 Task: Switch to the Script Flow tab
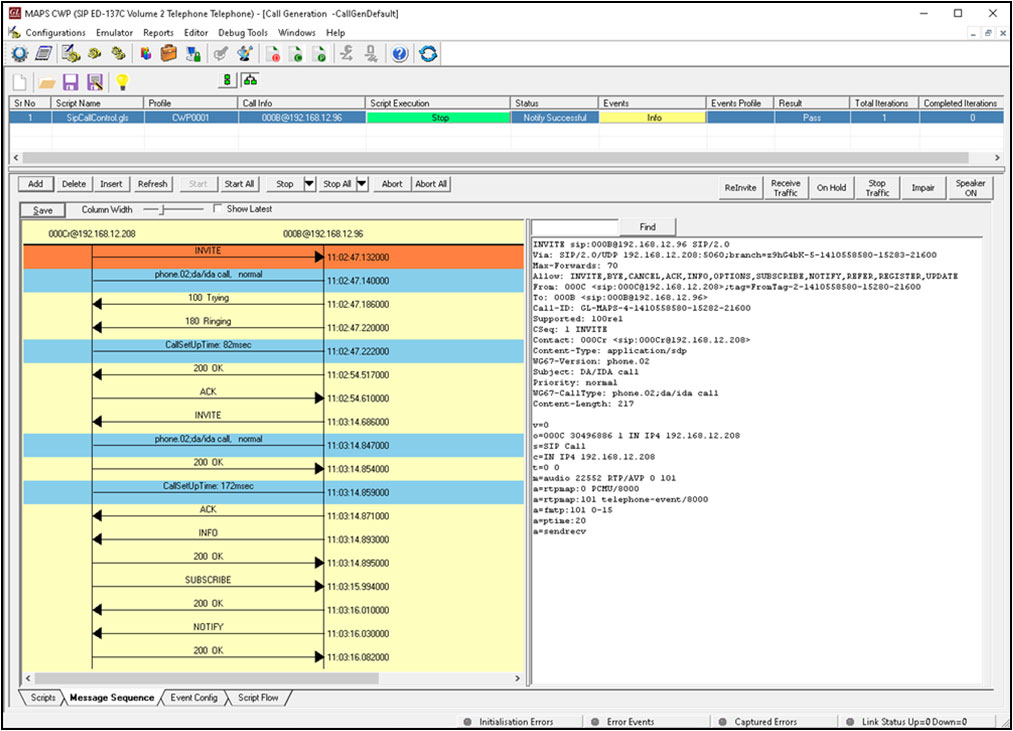pos(258,698)
